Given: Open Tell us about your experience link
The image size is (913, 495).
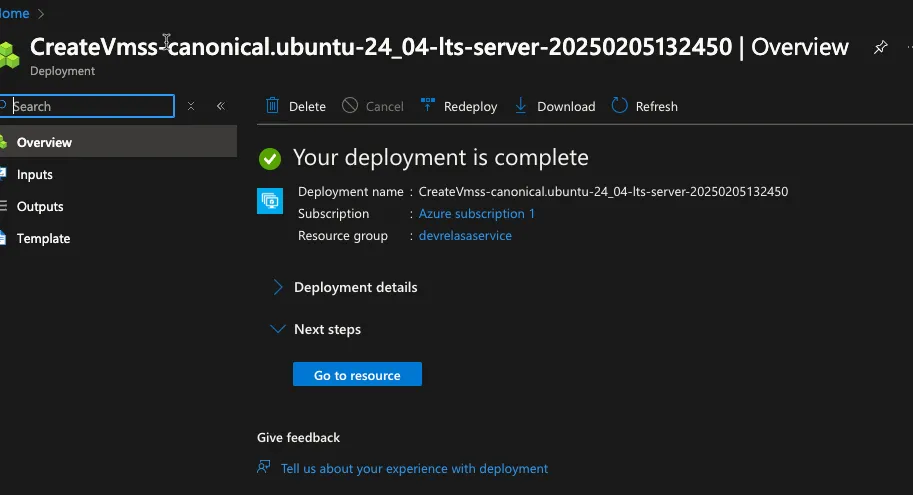Looking at the screenshot, I should (x=414, y=468).
